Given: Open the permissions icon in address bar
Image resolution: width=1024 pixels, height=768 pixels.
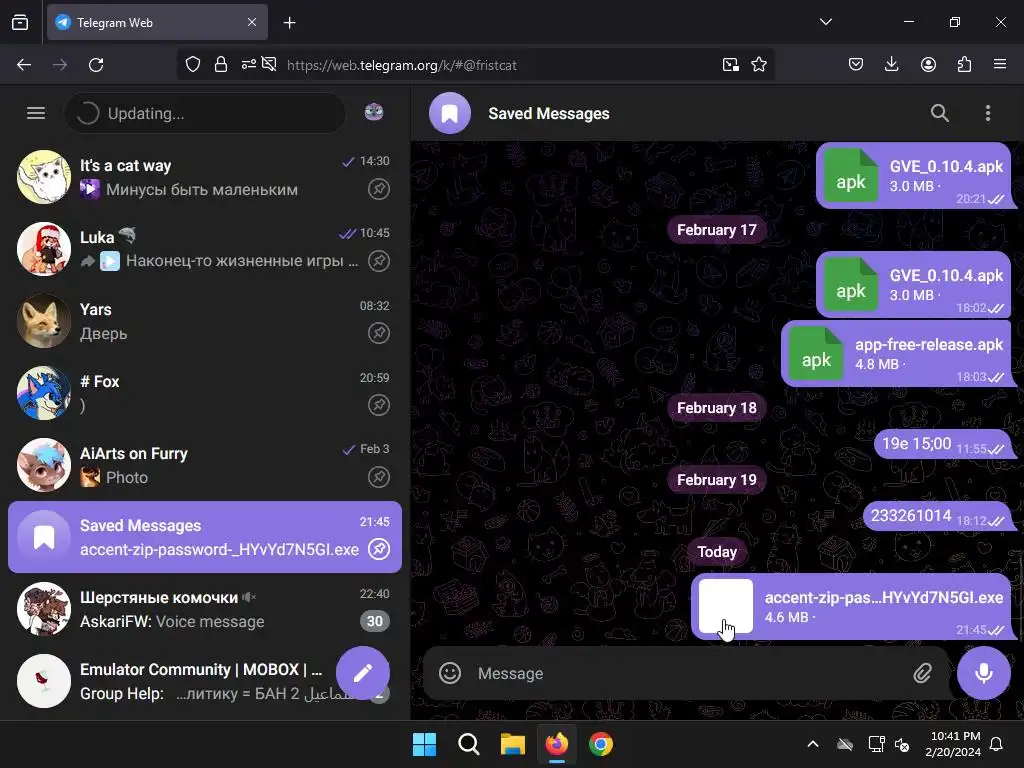Looking at the screenshot, I should [249, 65].
